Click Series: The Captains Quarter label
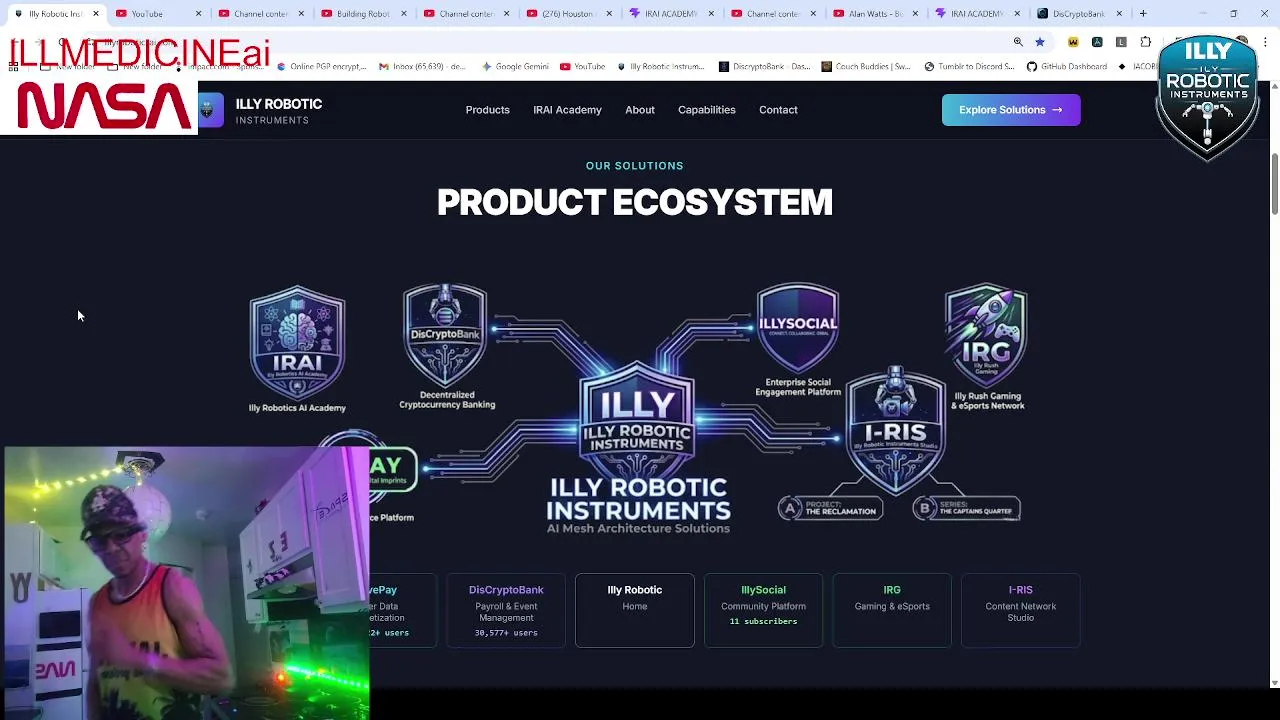 (966, 509)
